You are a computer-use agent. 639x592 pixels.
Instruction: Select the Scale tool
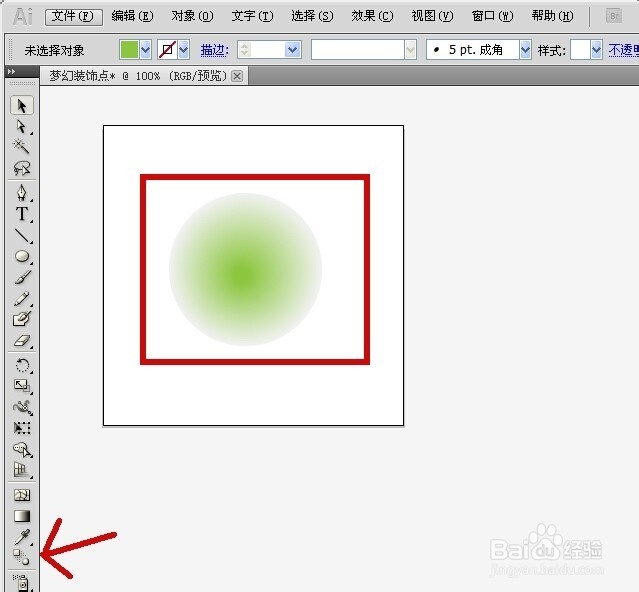pos(22,385)
